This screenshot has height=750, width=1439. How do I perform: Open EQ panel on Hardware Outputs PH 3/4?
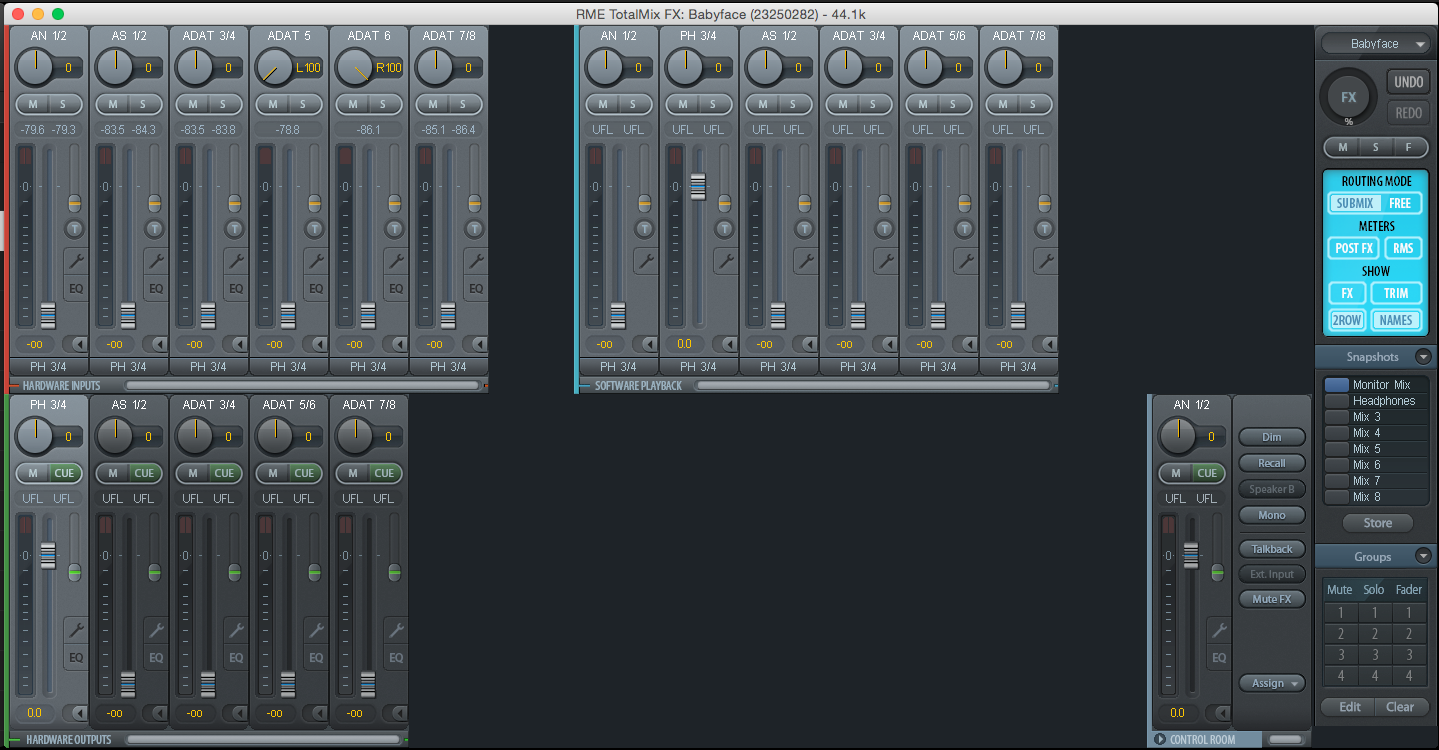pyautogui.click(x=76, y=657)
